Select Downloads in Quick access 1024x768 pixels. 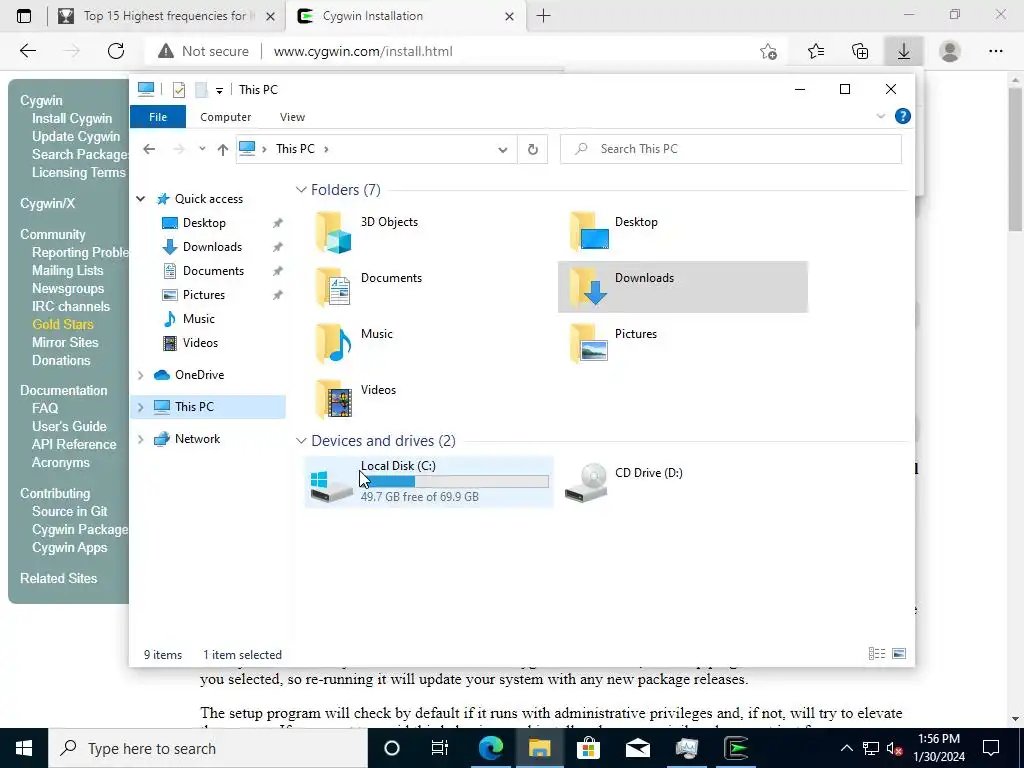212,247
